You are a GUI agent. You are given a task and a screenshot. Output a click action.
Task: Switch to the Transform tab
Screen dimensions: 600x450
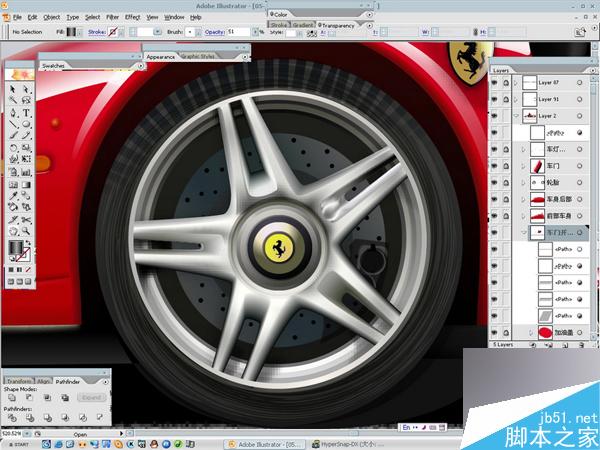[x=19, y=381]
